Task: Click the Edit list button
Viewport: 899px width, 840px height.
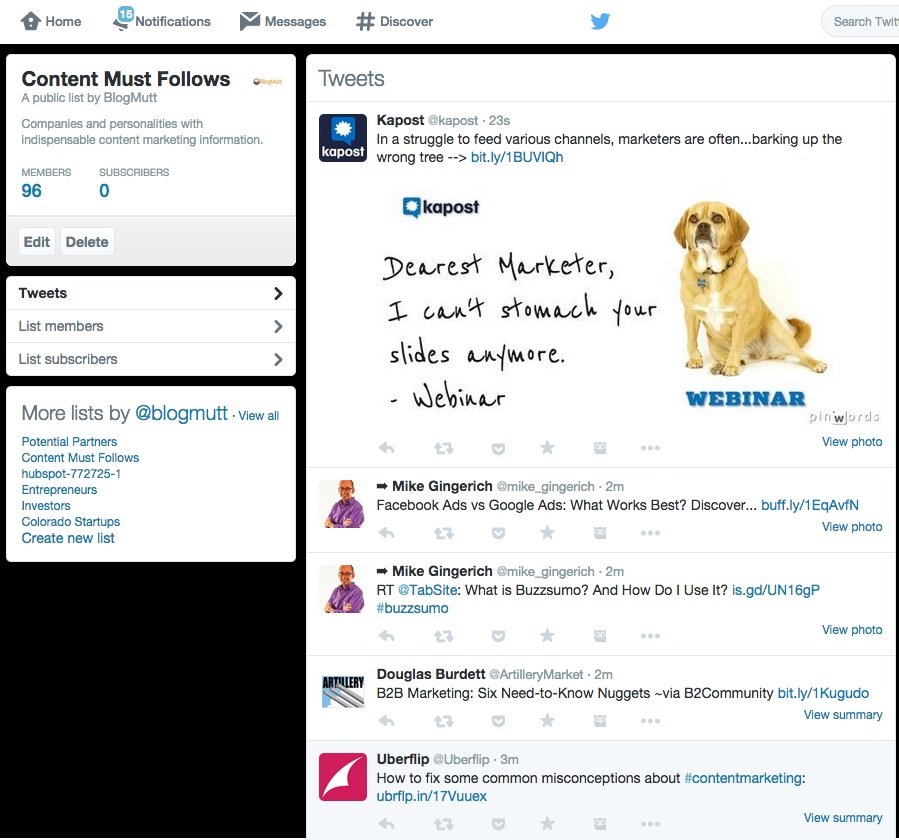Action: (x=37, y=242)
